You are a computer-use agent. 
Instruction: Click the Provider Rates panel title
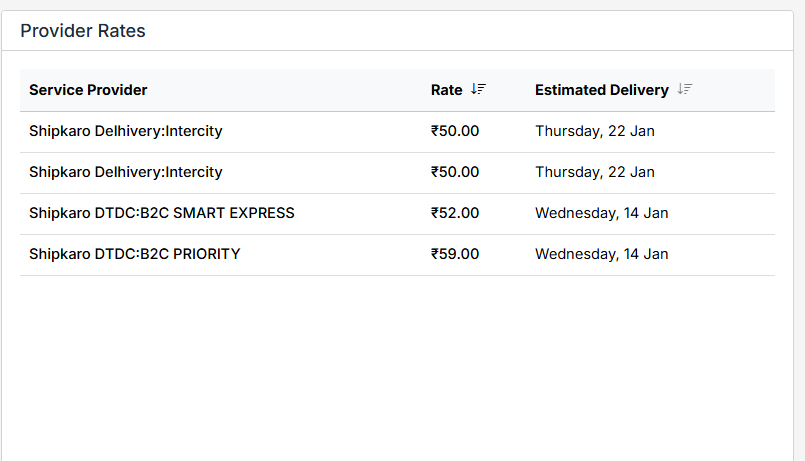(83, 31)
